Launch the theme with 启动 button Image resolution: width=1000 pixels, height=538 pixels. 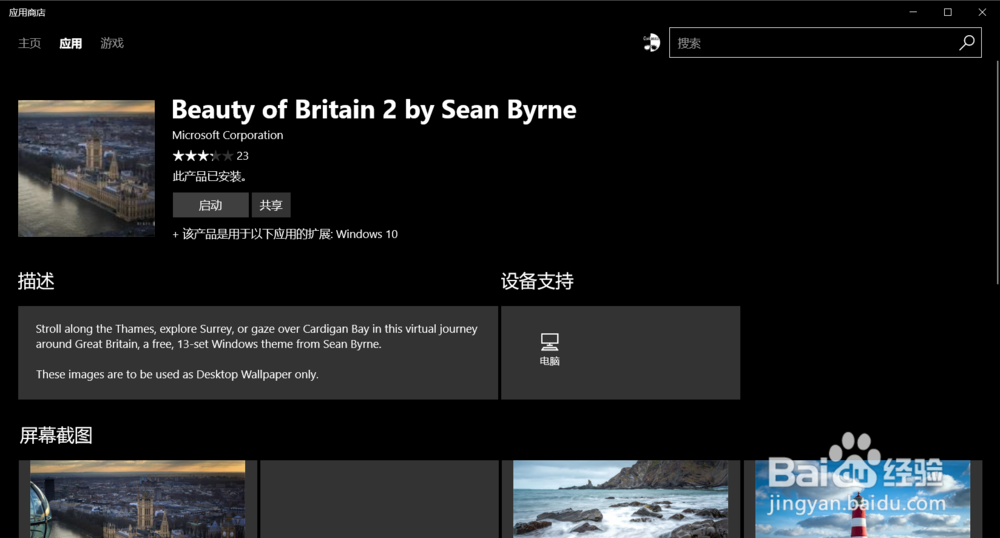tap(210, 205)
